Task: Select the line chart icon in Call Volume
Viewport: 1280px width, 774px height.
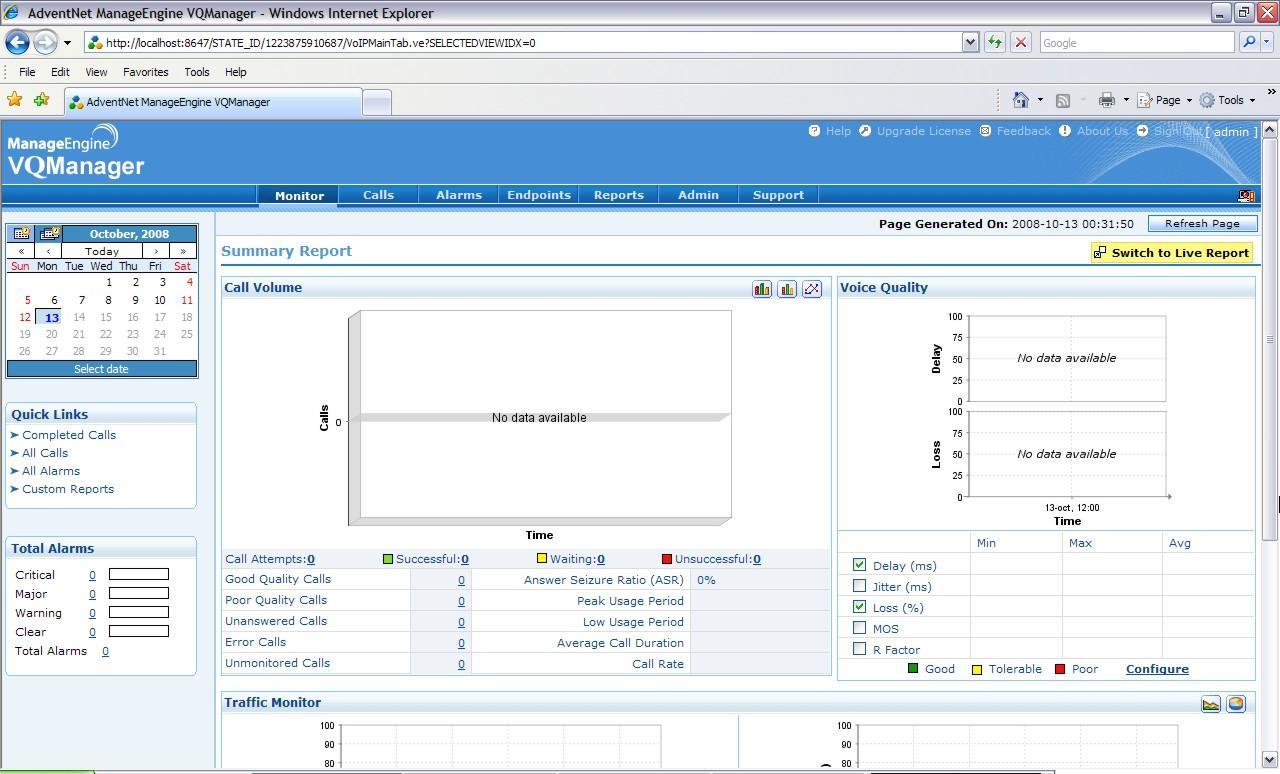Action: (812, 289)
